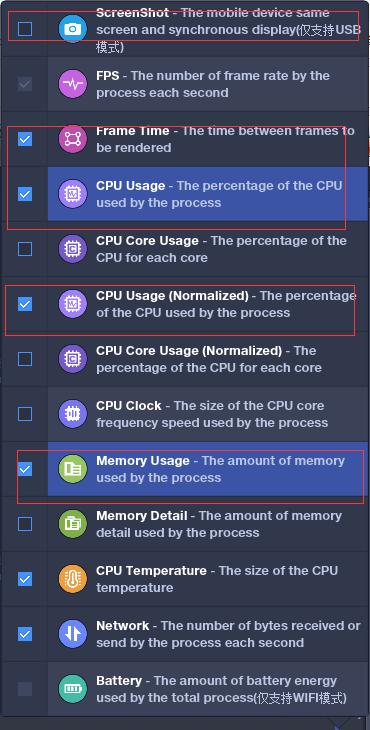The width and height of the screenshot is (370, 730).
Task: Uncheck the Network checkbox
Action: click(25, 634)
